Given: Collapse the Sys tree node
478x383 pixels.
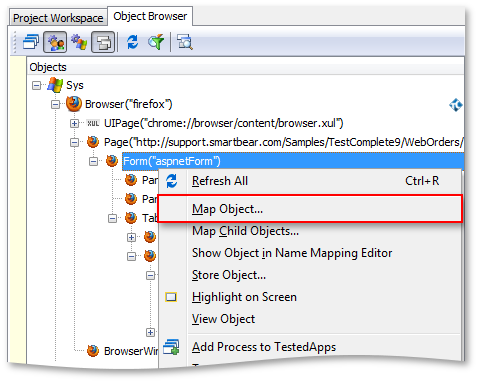Looking at the screenshot, I should [x=36, y=85].
